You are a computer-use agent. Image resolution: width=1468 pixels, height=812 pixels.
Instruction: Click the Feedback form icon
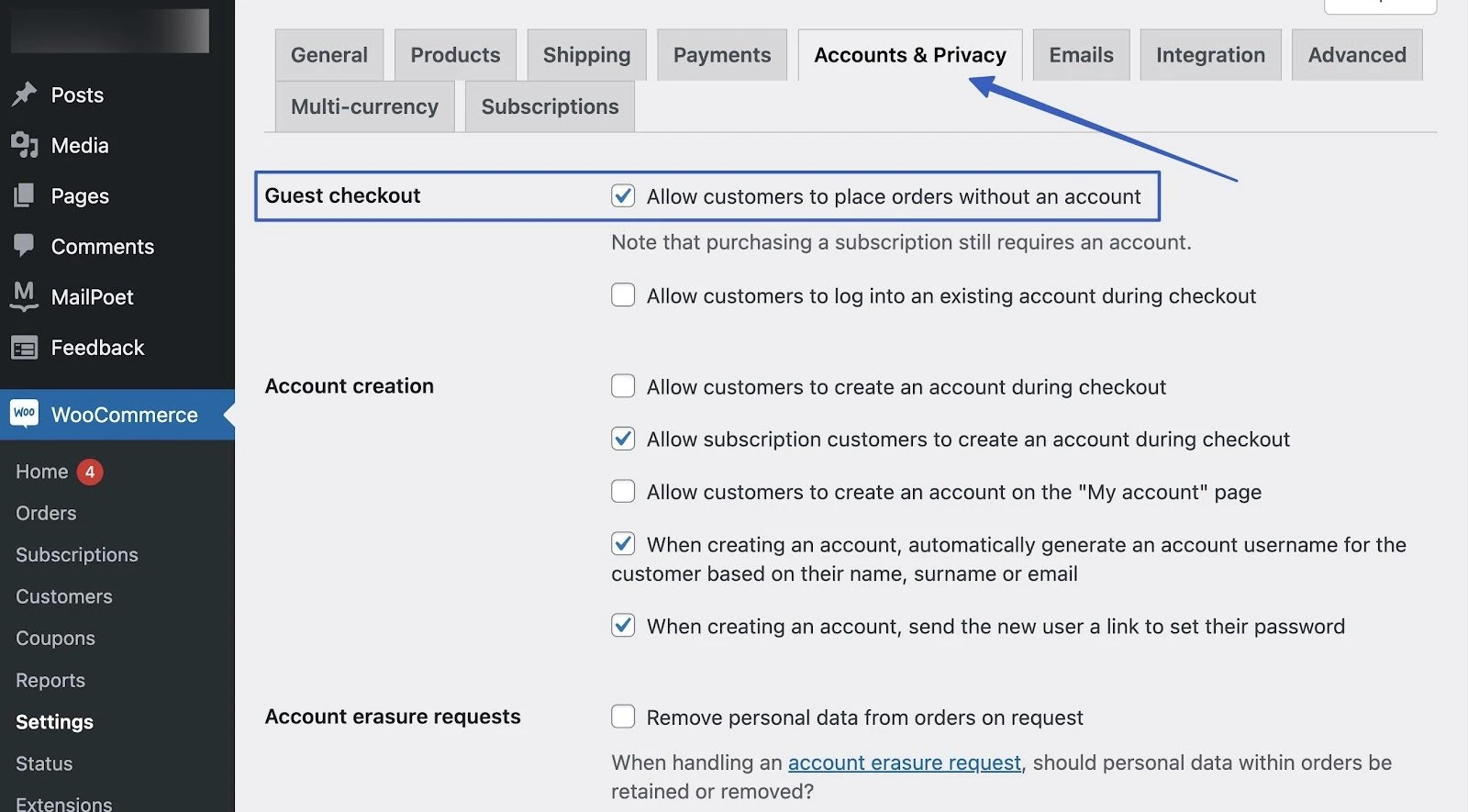[25, 348]
